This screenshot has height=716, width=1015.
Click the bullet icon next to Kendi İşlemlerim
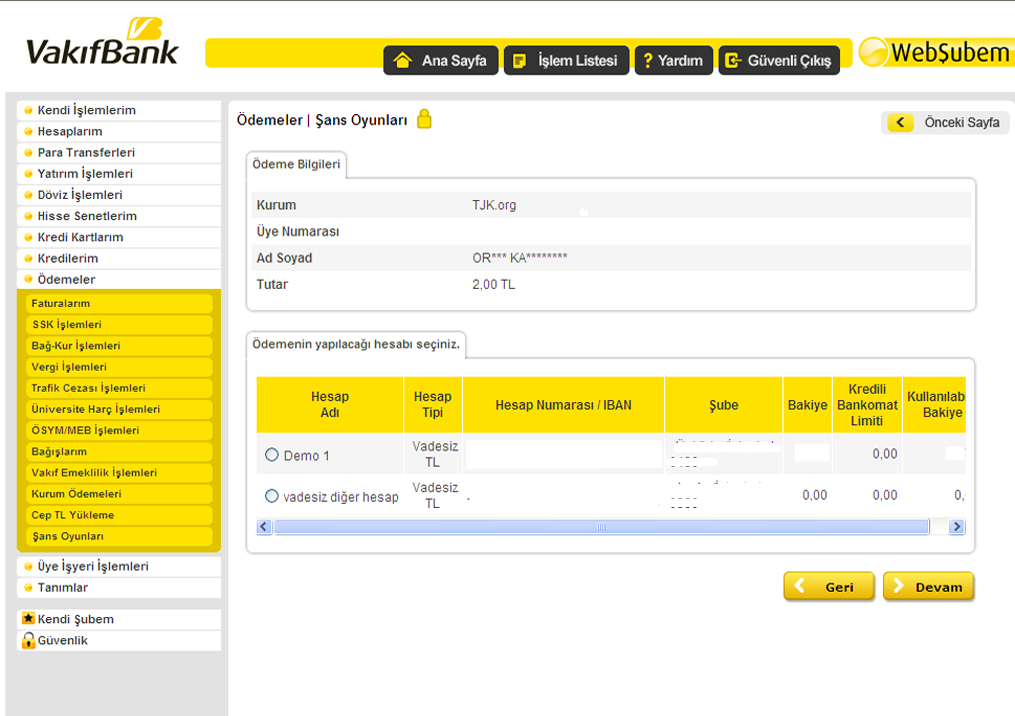28,111
